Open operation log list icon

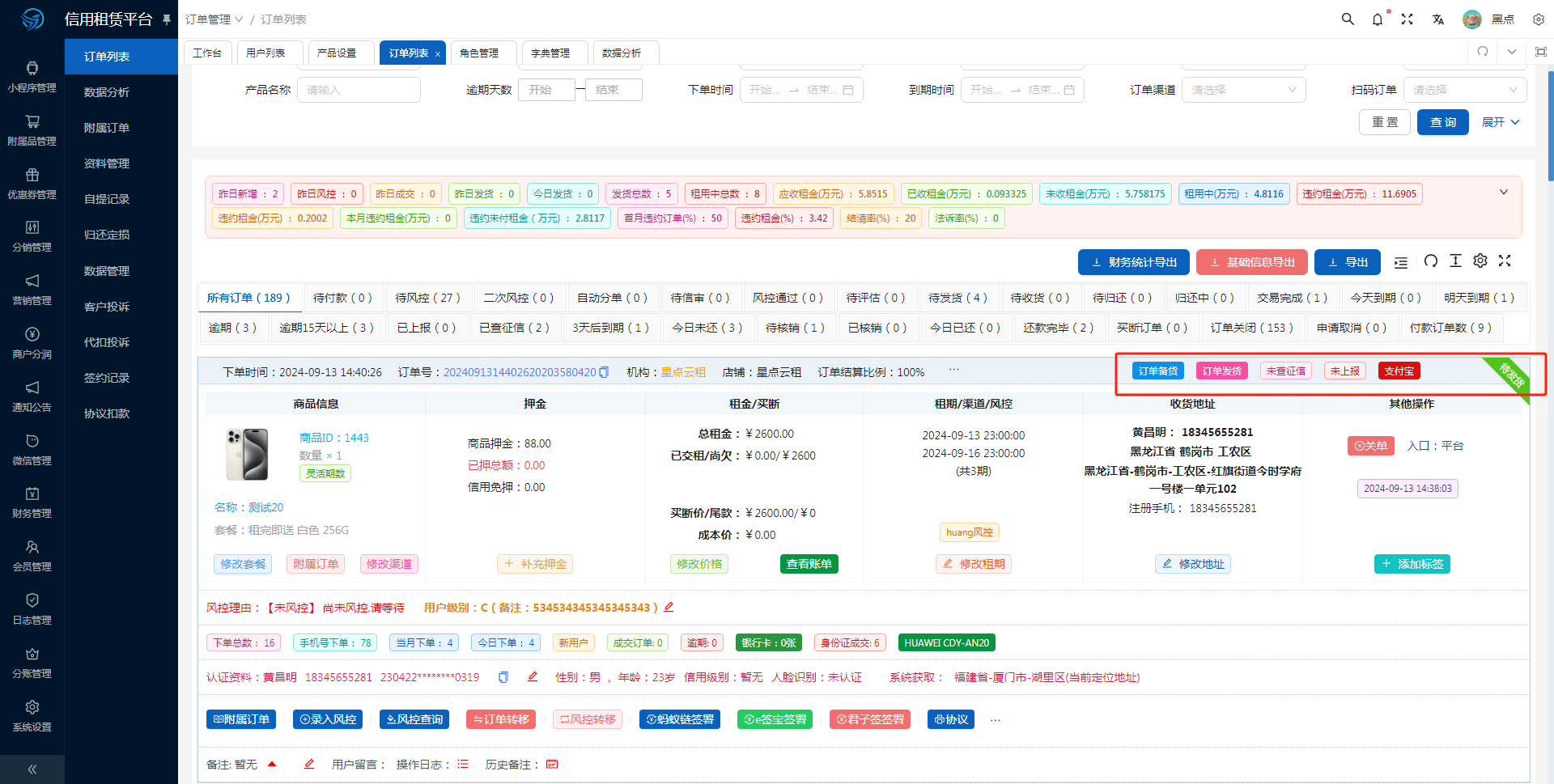coord(463,764)
